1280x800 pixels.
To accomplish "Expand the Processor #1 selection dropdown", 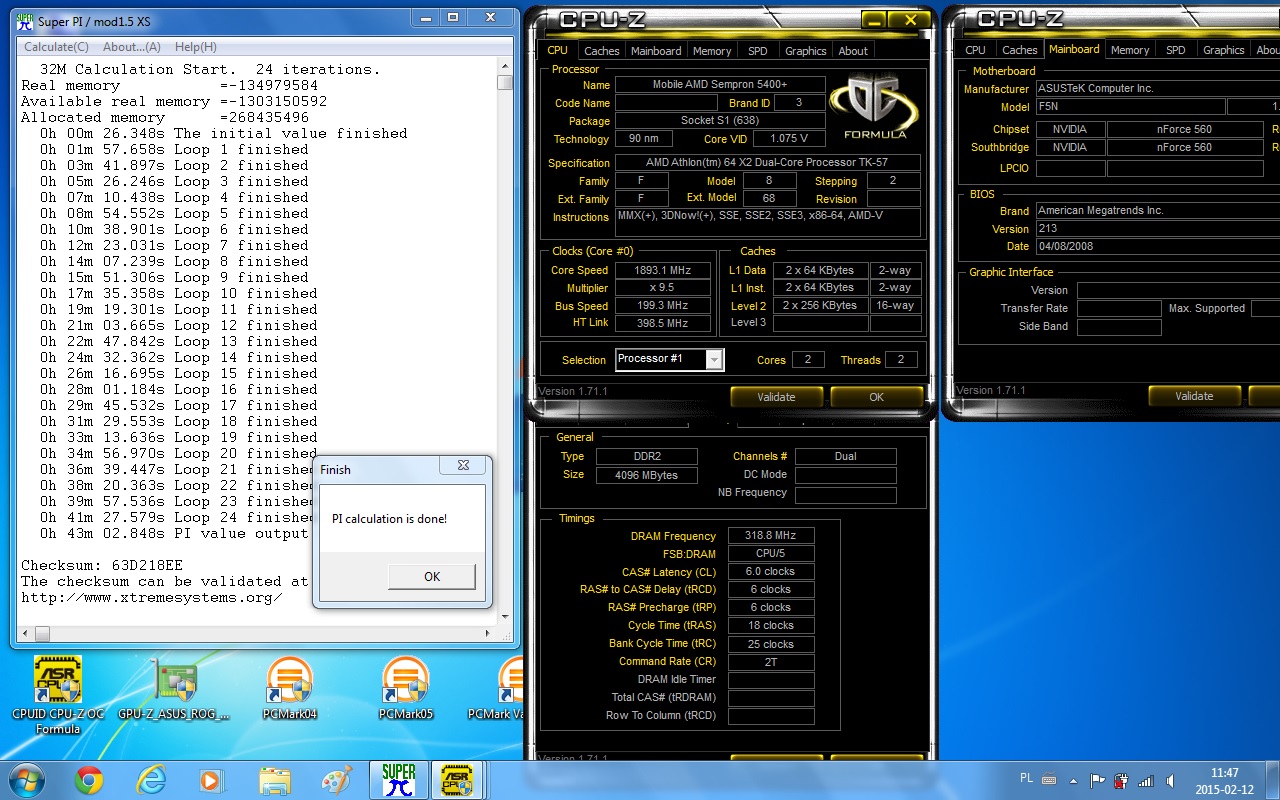I will click(x=714, y=360).
